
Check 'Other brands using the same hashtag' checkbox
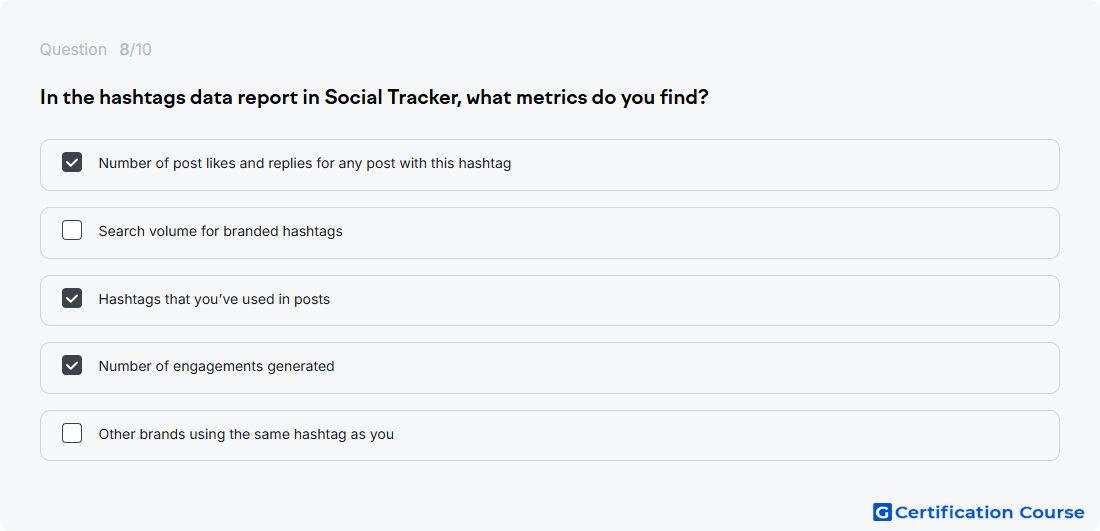72,433
